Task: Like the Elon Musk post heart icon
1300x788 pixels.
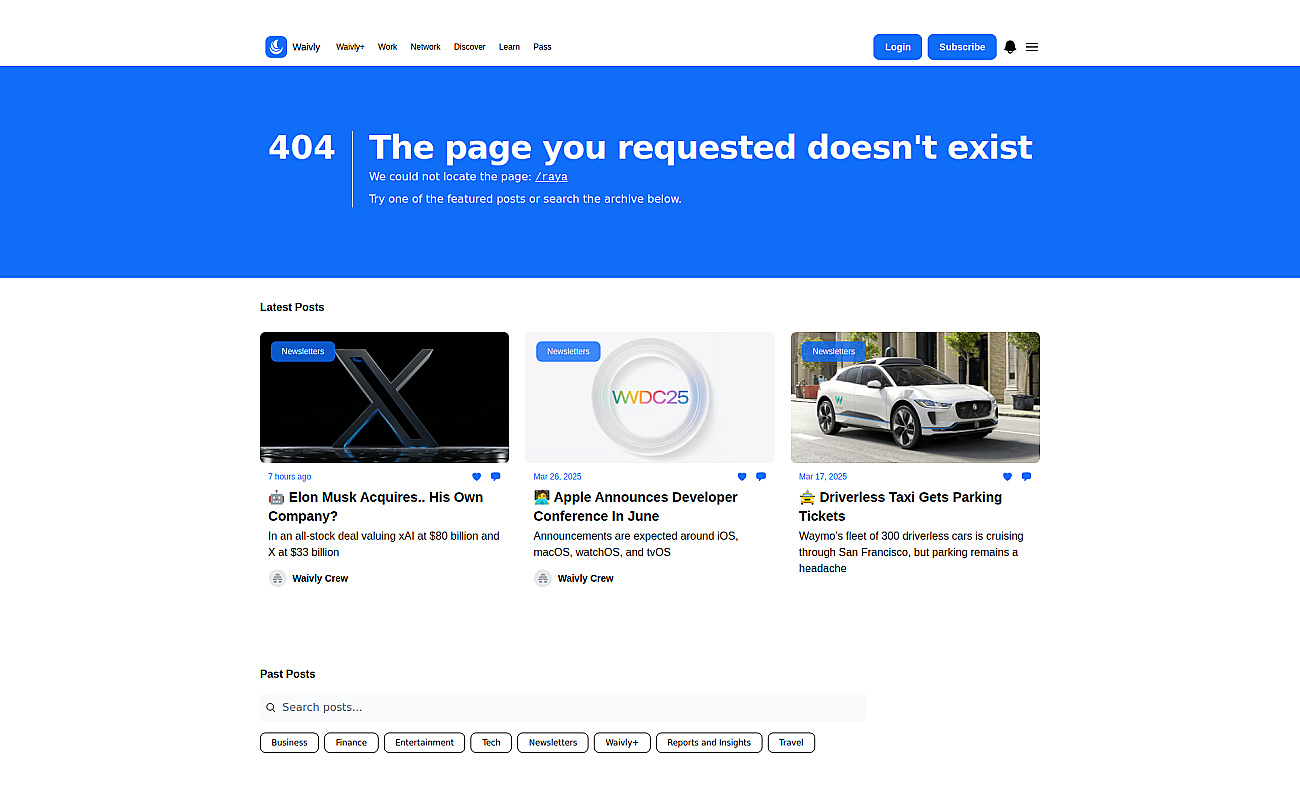Action: point(476,477)
